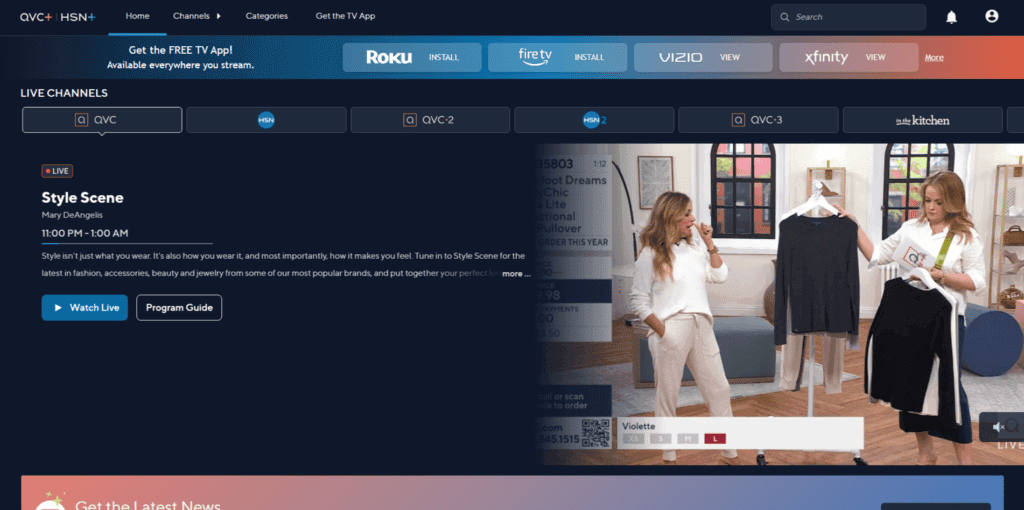Select the QVC-2 live channel tab
Image resolution: width=1024 pixels, height=510 pixels.
430,120
